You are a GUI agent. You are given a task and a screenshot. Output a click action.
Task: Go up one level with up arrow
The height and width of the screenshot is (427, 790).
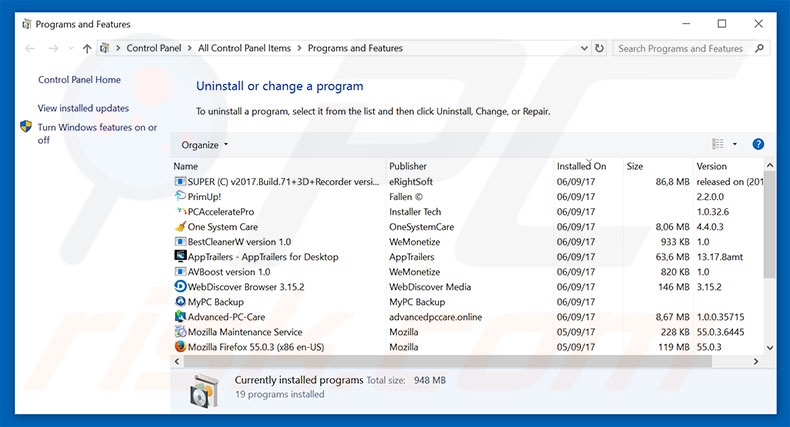click(87, 48)
